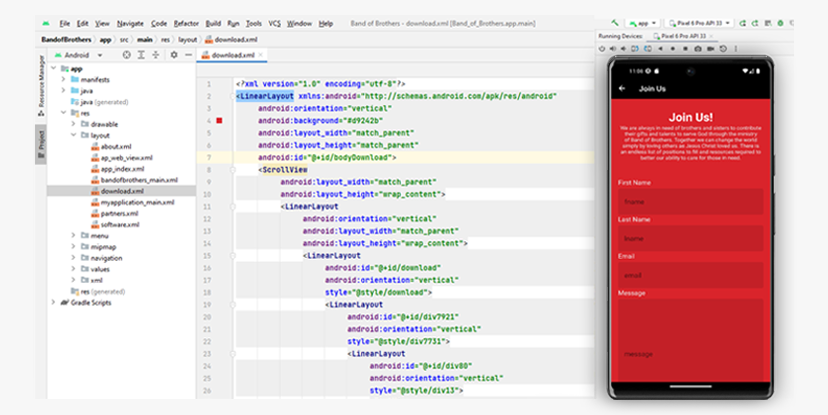Hide the Project panel with minus icon
Screen dimensions: 828x415
coord(188,55)
